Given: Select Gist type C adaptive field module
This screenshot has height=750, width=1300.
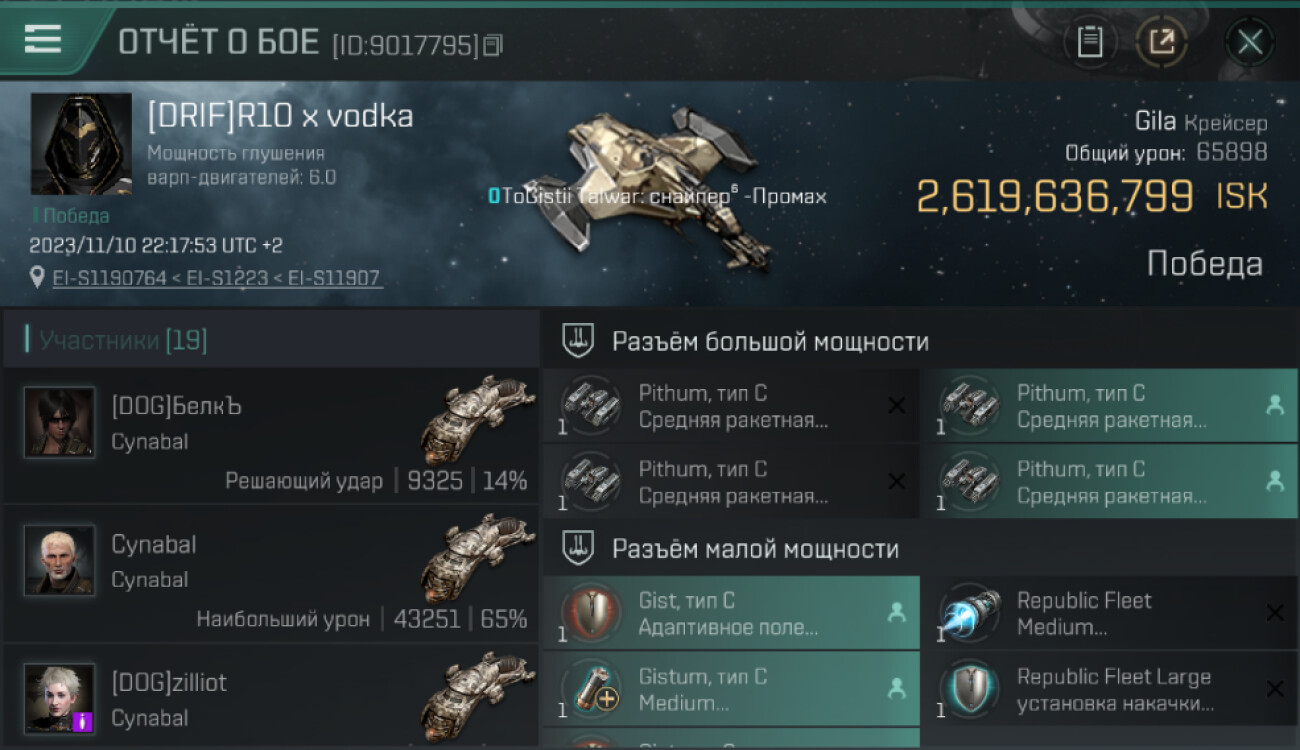Looking at the screenshot, I should [732, 613].
